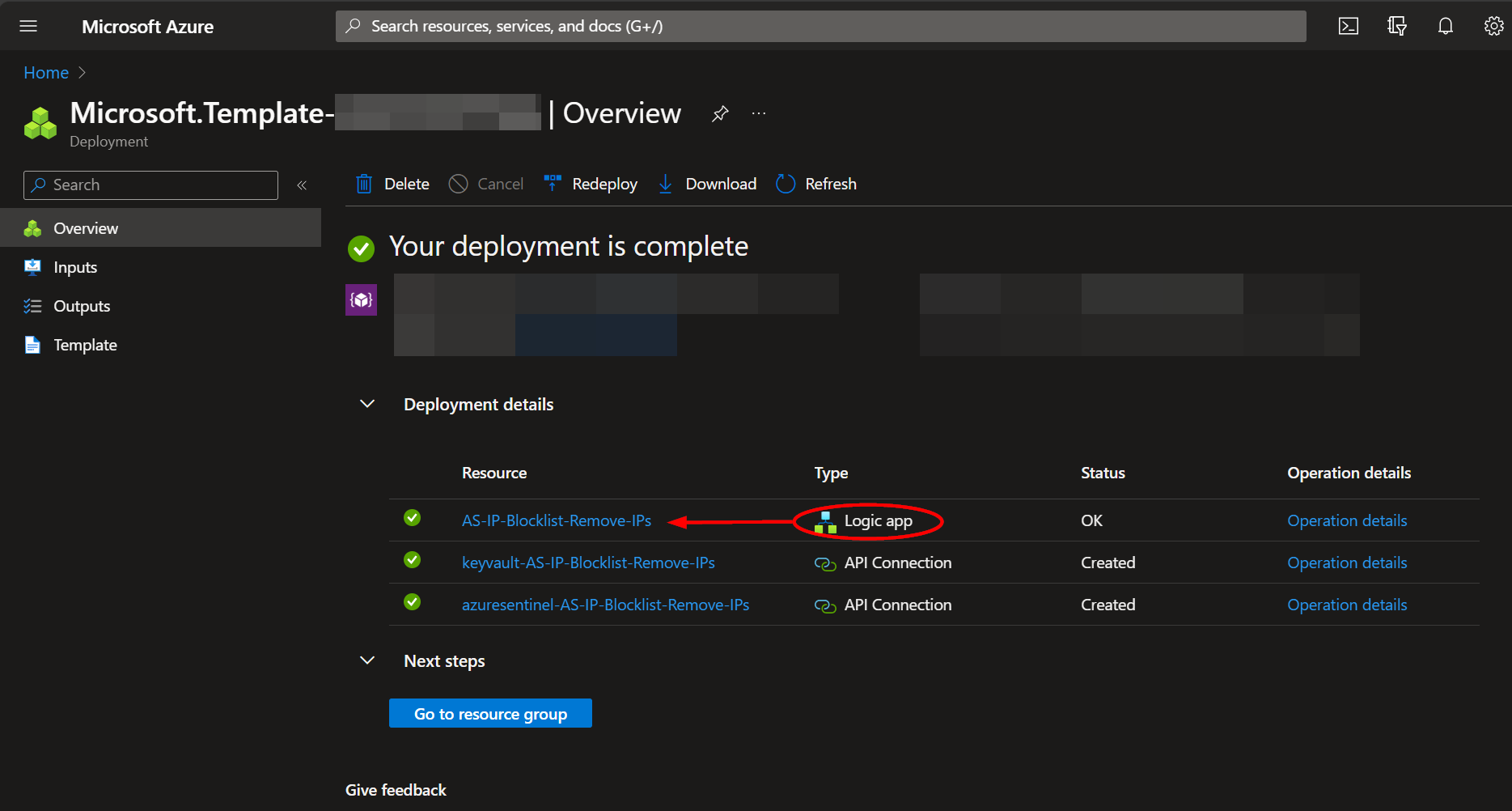
Task: Click the Type column header
Action: click(831, 473)
